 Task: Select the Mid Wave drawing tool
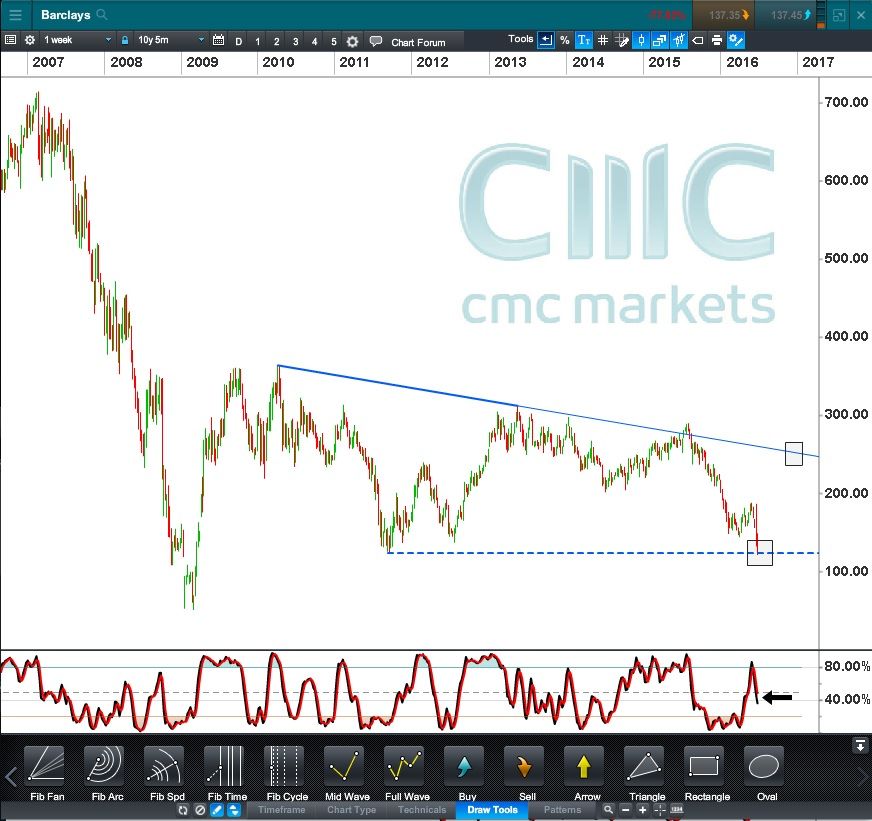point(347,773)
